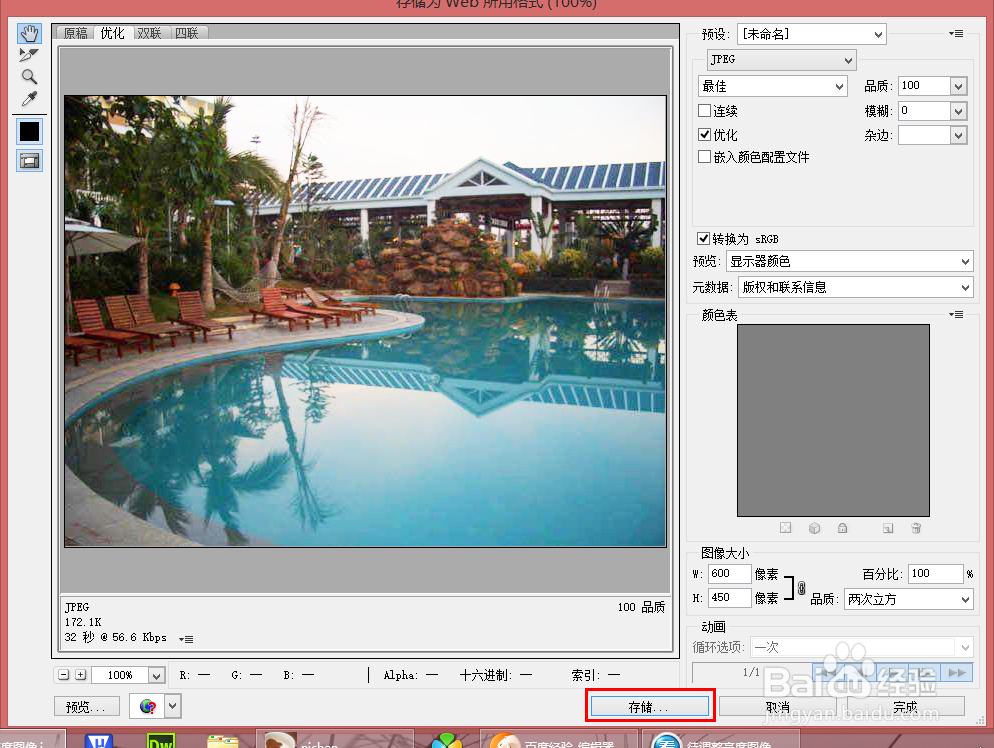Toggle the constrain proportions chain link

[x=801, y=588]
